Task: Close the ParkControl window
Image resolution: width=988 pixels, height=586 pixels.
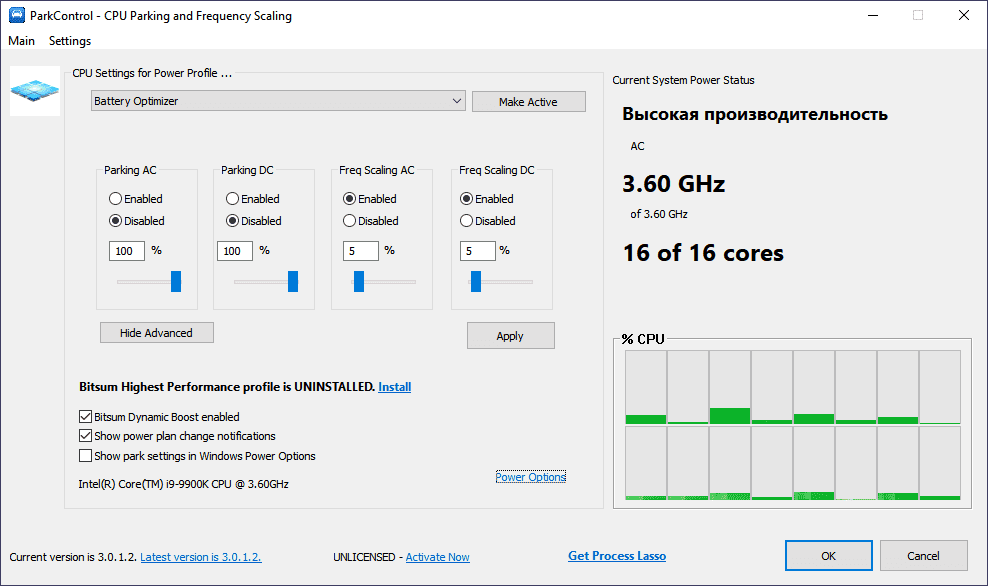Action: [963, 15]
